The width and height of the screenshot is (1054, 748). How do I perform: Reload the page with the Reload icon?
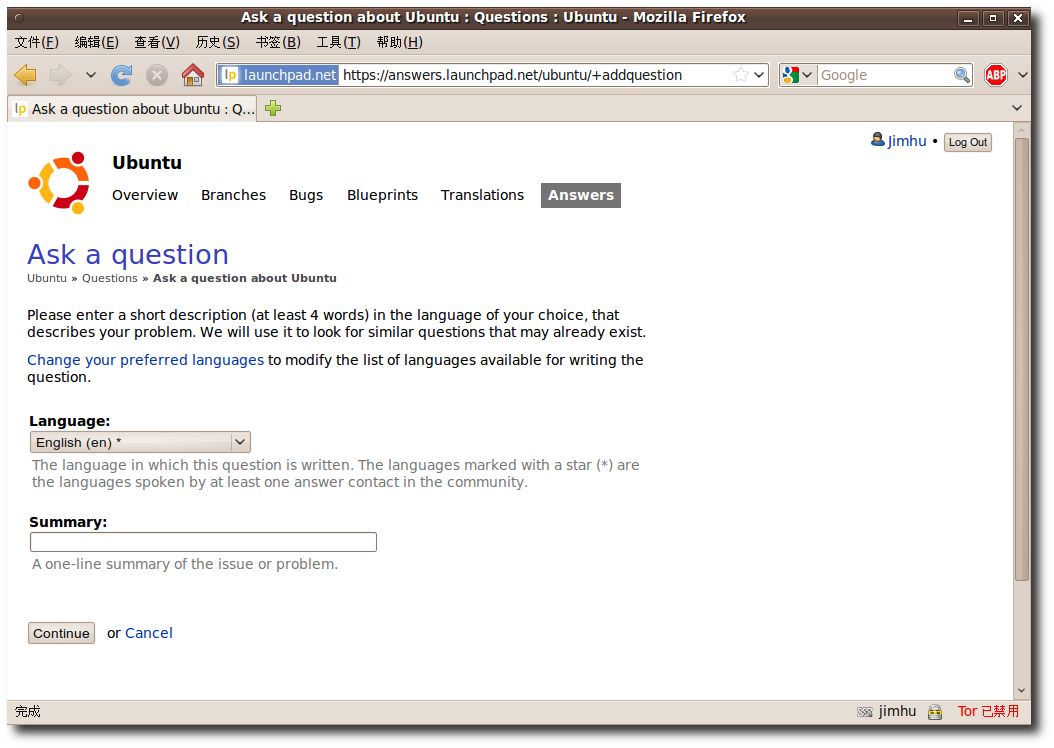pos(122,75)
